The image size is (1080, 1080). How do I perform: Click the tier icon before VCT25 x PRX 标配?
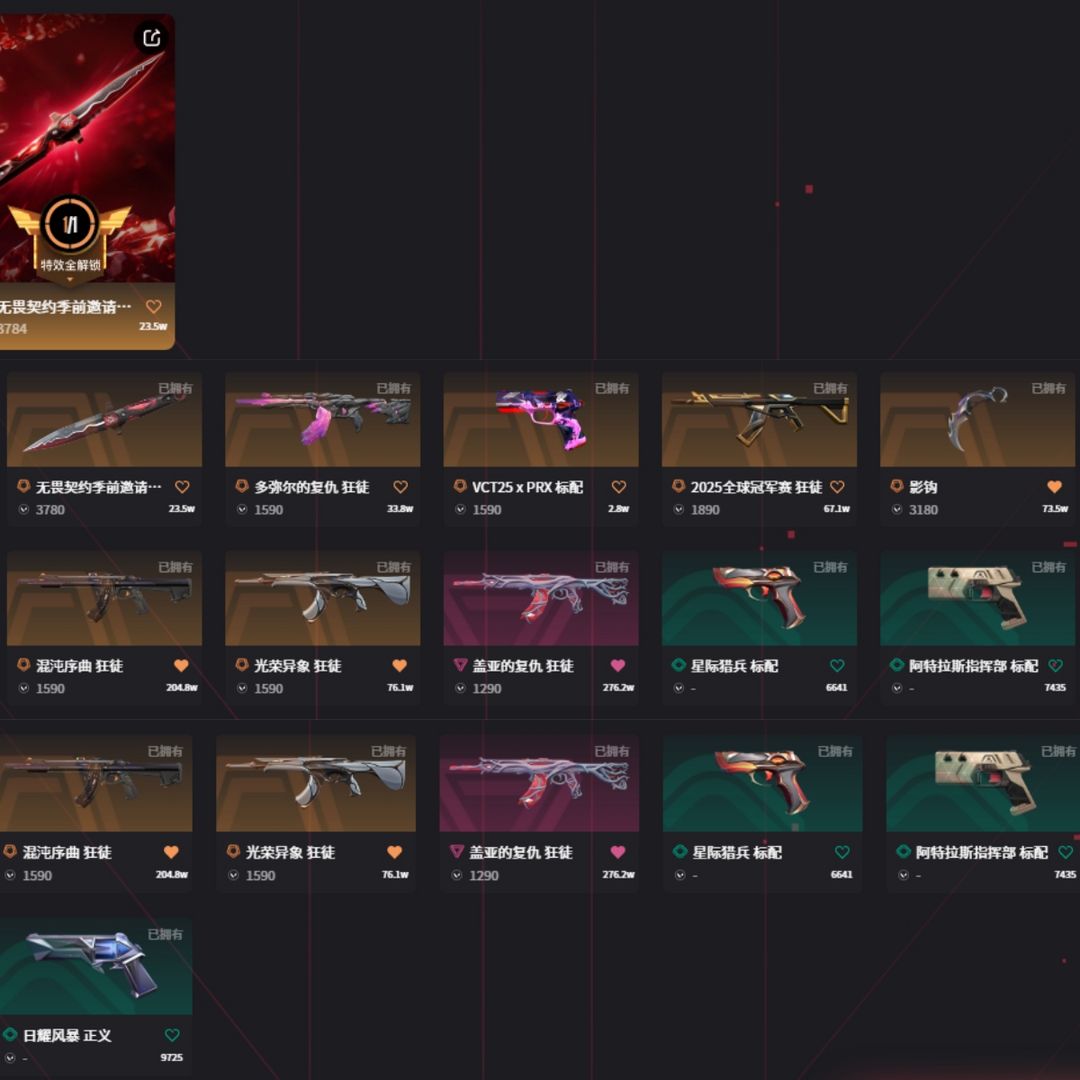(460, 486)
